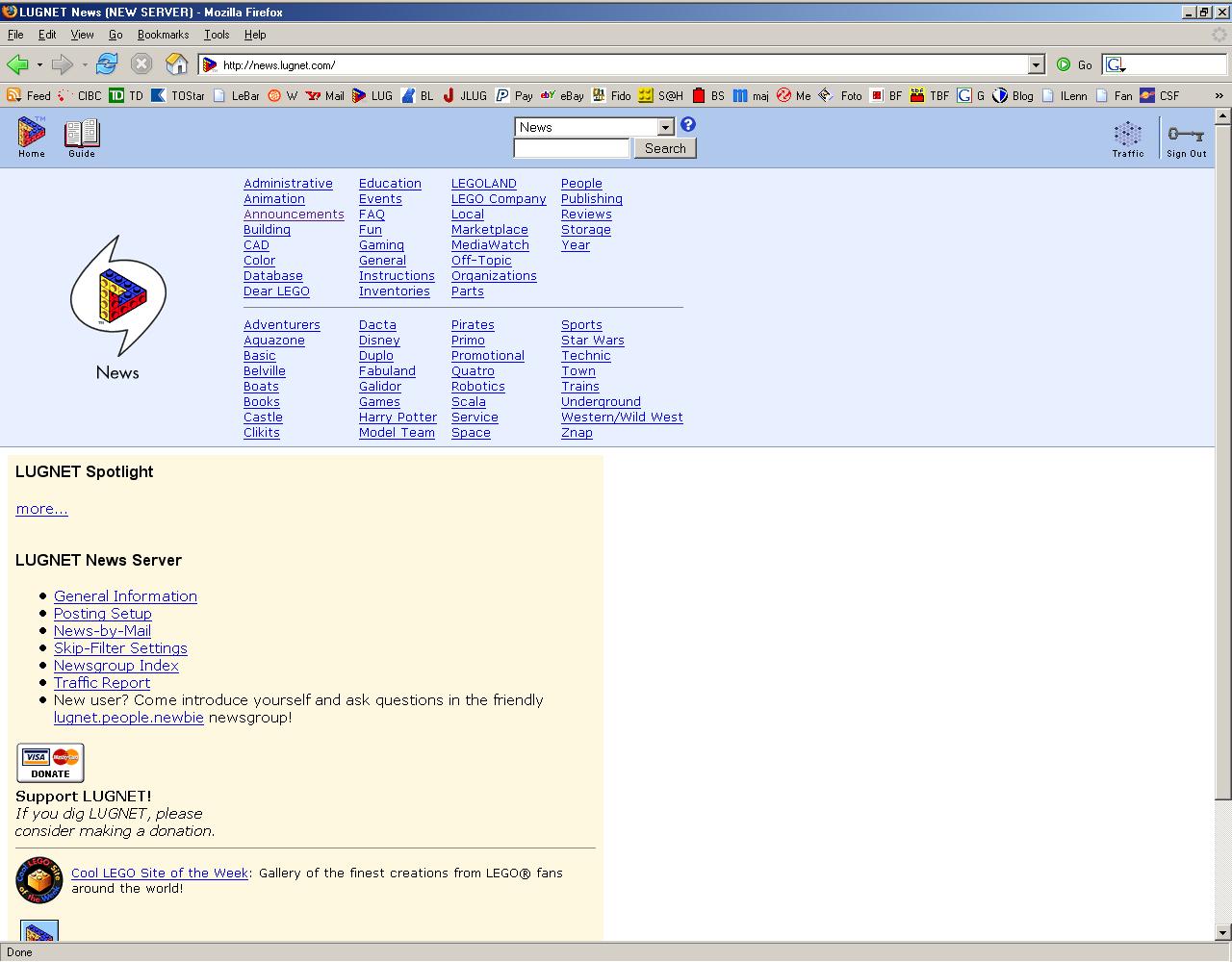Click the vertical scrollbar thumb
This screenshot has height=962, width=1232.
pyautogui.click(x=1223, y=462)
